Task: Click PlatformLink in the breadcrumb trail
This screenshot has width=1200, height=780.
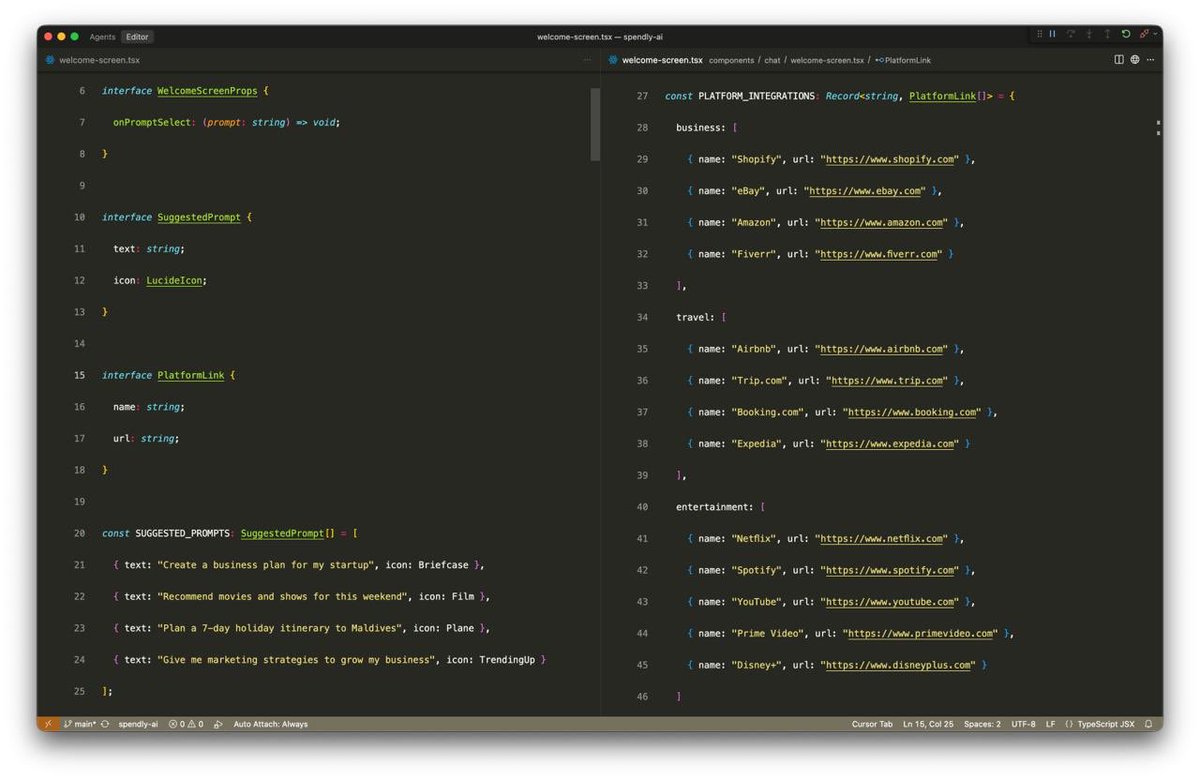Action: point(906,60)
